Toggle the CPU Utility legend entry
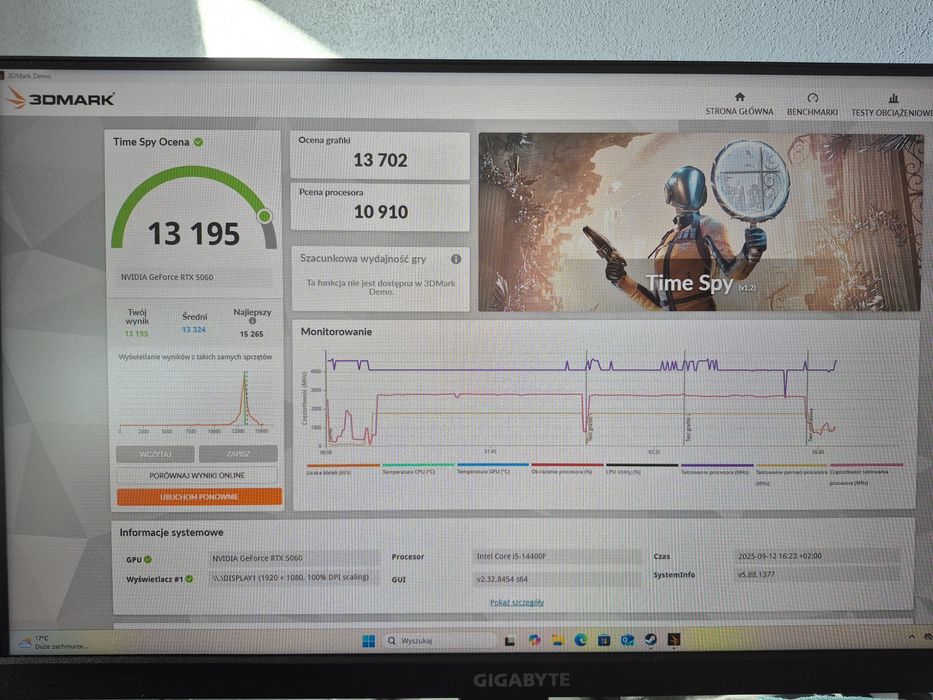The width and height of the screenshot is (933, 700). [x=641, y=469]
